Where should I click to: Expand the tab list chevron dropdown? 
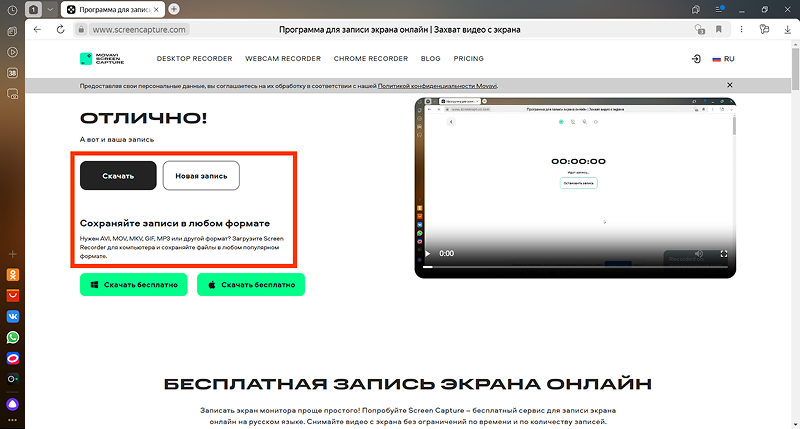pos(50,9)
